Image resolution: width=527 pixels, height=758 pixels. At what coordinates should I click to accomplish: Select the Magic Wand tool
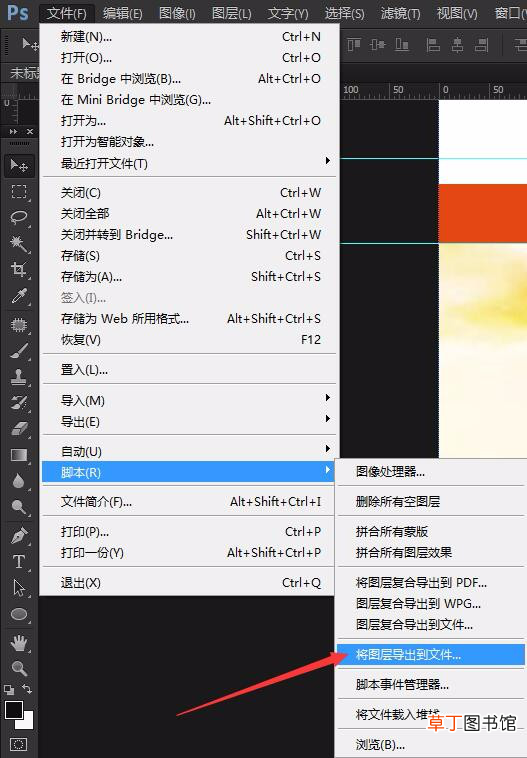point(19,244)
